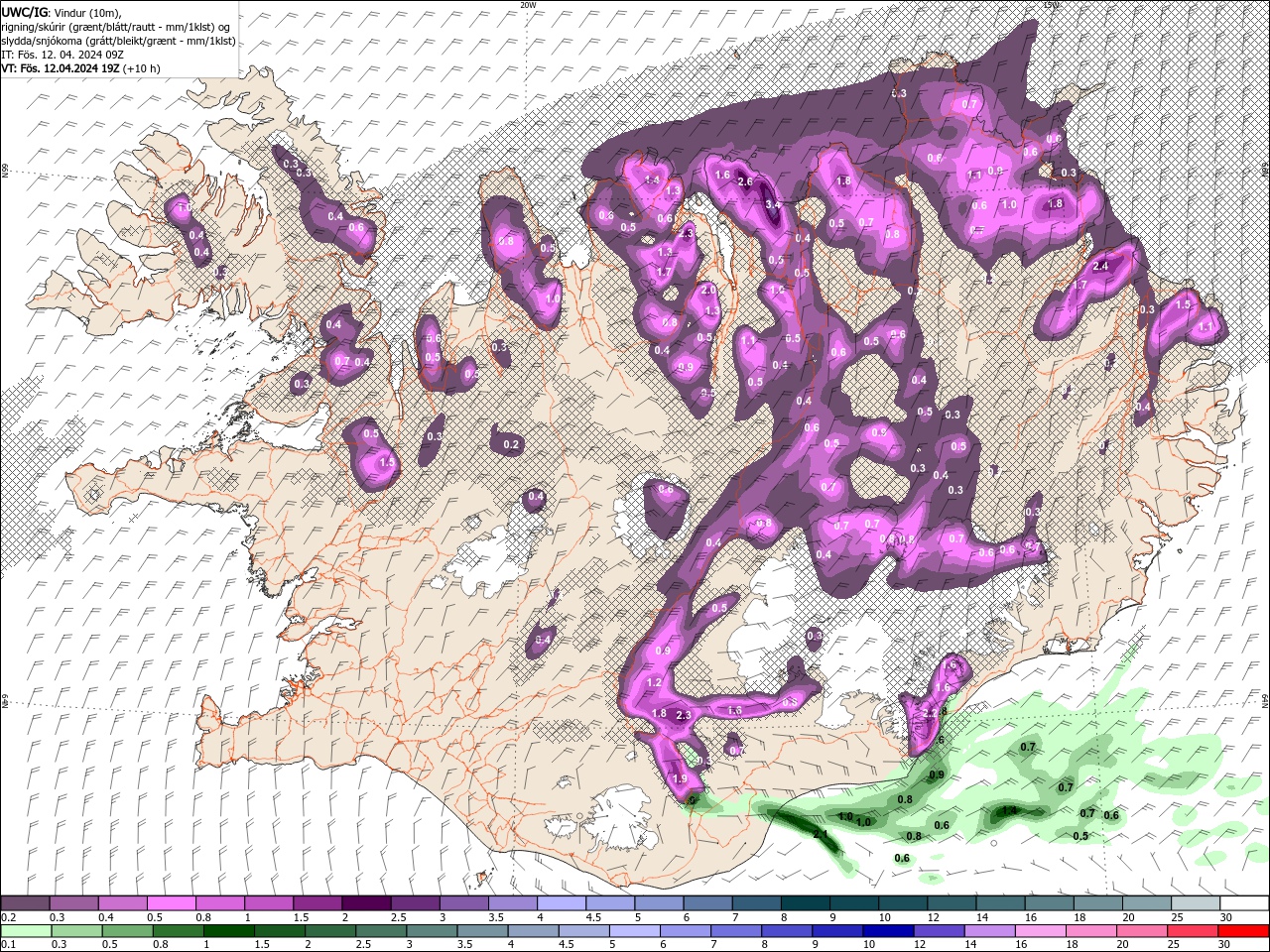The width and height of the screenshot is (1270, 952).
Task: Click the '15W' longitude label at top
Action: coord(1052,5)
